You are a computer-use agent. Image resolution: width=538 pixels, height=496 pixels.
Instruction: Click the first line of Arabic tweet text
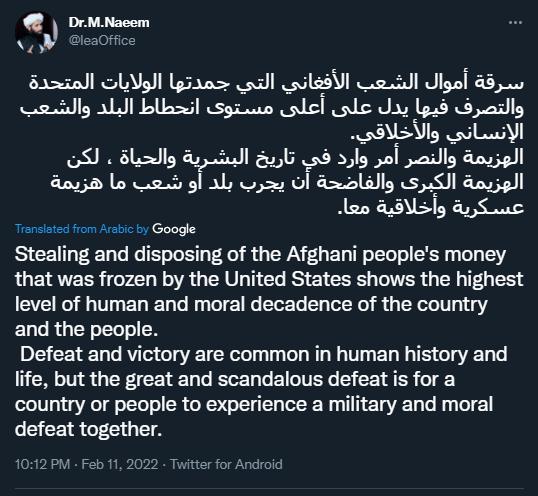pyautogui.click(x=276, y=83)
